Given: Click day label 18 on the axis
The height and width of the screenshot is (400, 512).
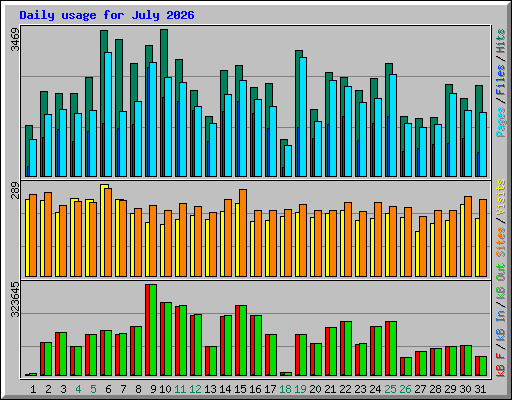Looking at the screenshot, I should pos(285,389).
